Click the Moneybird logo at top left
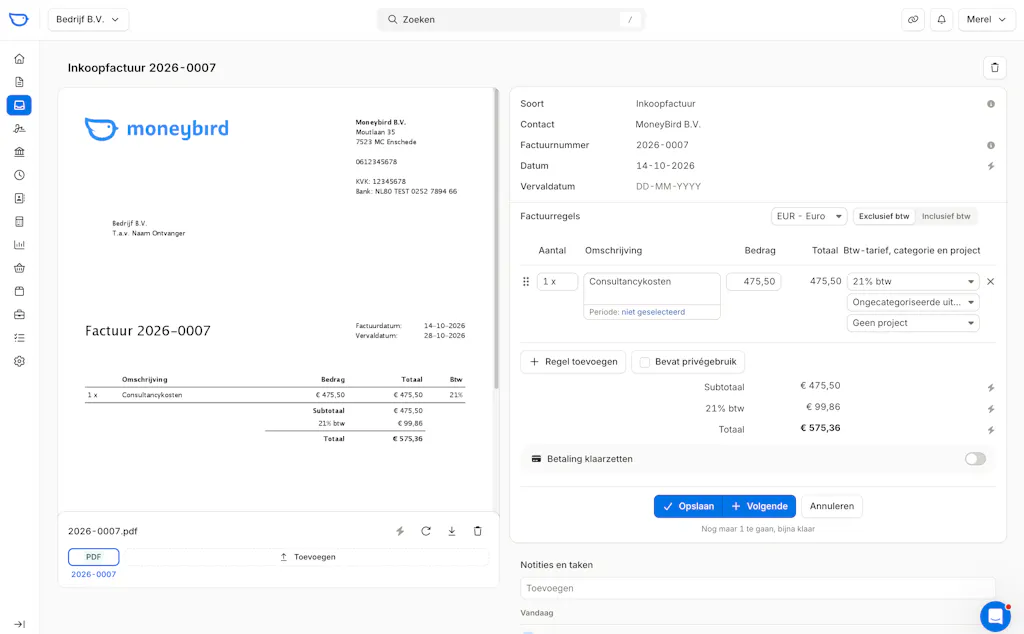The width and height of the screenshot is (1024, 634). coord(18,20)
